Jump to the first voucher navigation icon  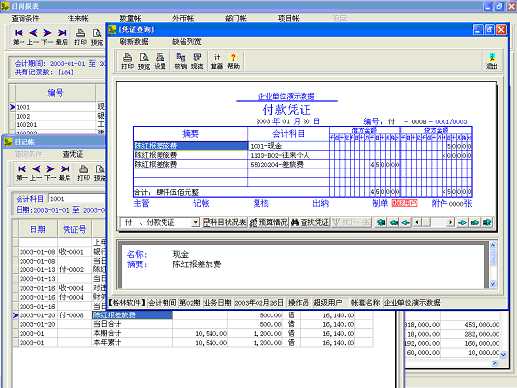(381, 222)
